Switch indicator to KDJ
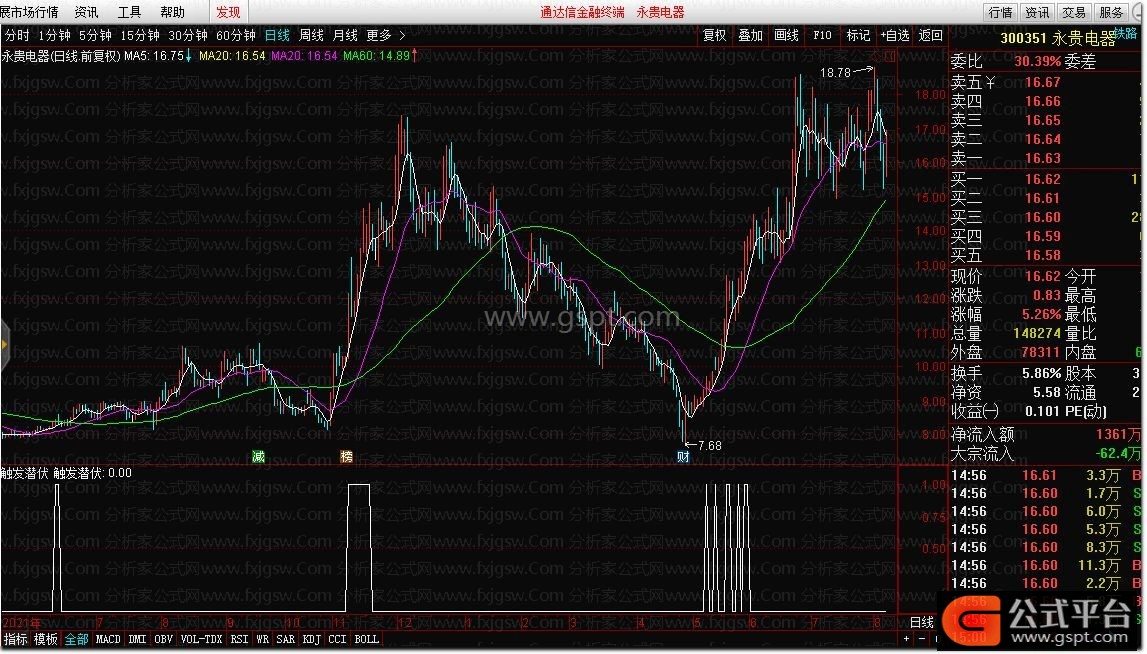This screenshot has width=1147, height=654. pyautogui.click(x=312, y=639)
